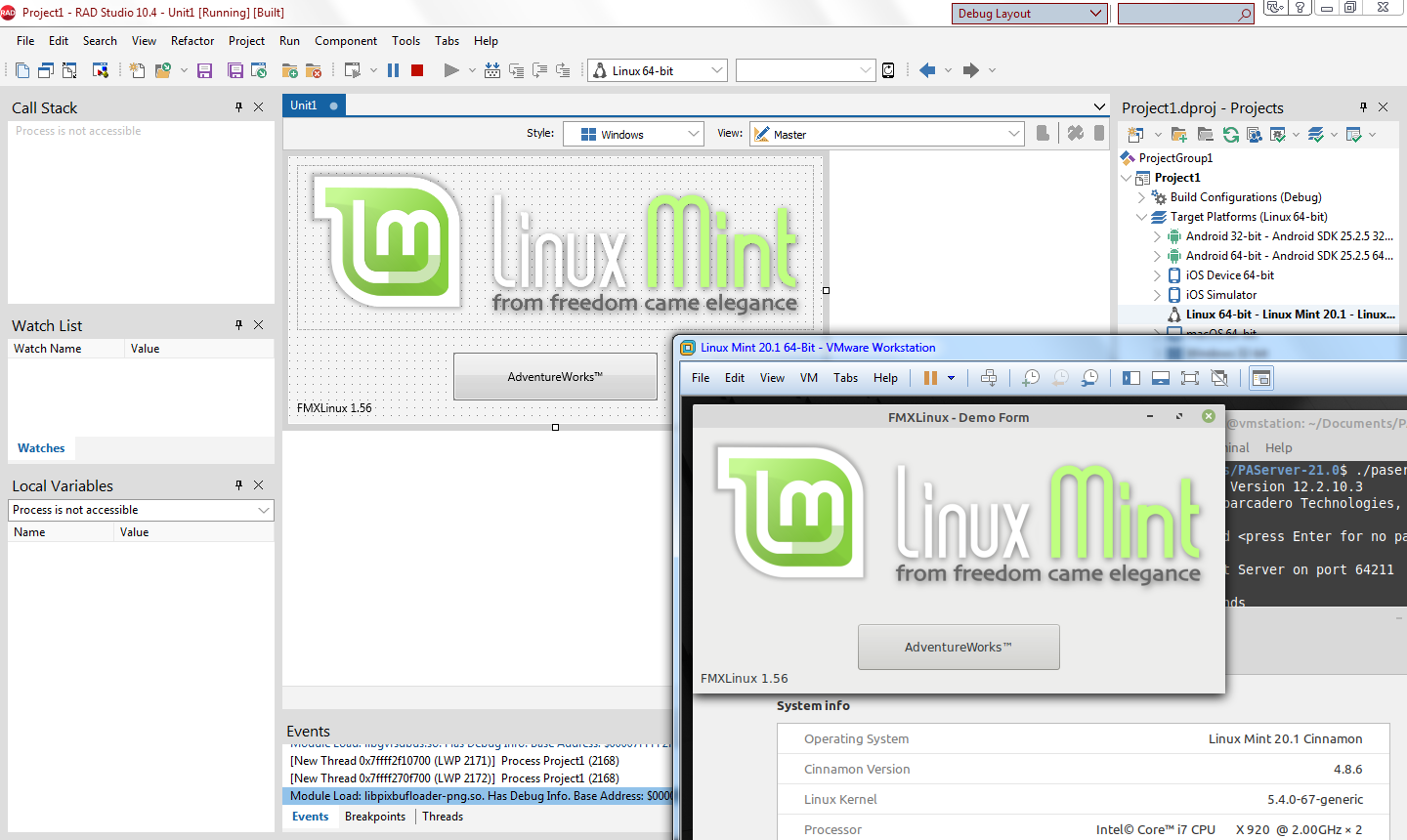This screenshot has height=840, width=1407.
Task: Click Add New Project icon in Projects panel
Action: click(x=1179, y=135)
